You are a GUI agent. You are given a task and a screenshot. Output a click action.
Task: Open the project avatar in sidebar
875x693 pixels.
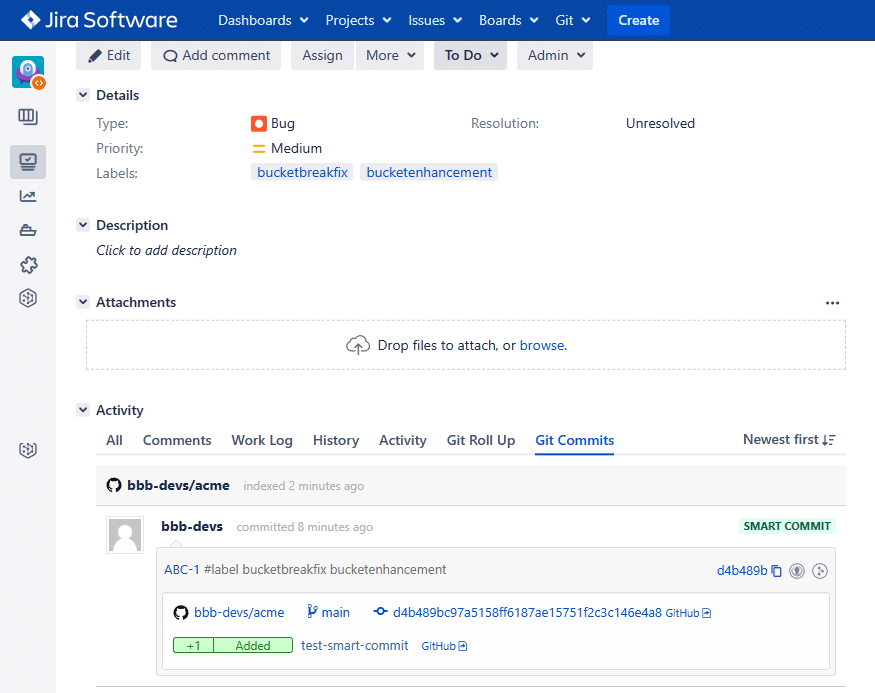[x=28, y=72]
